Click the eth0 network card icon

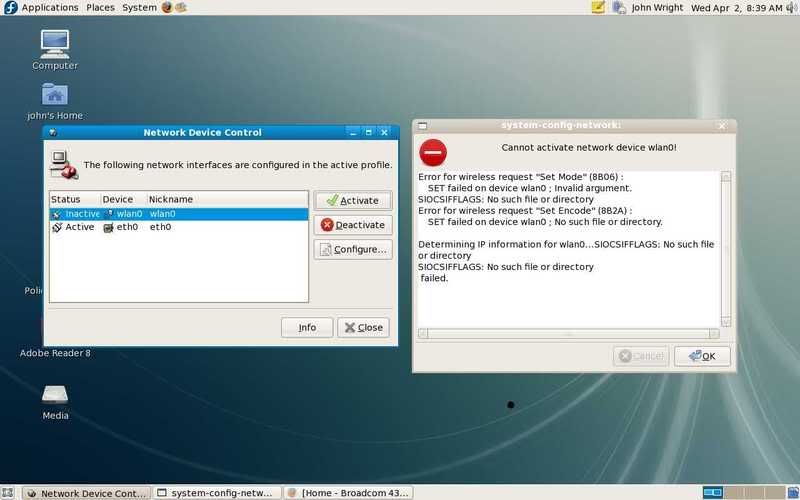pyautogui.click(x=108, y=228)
